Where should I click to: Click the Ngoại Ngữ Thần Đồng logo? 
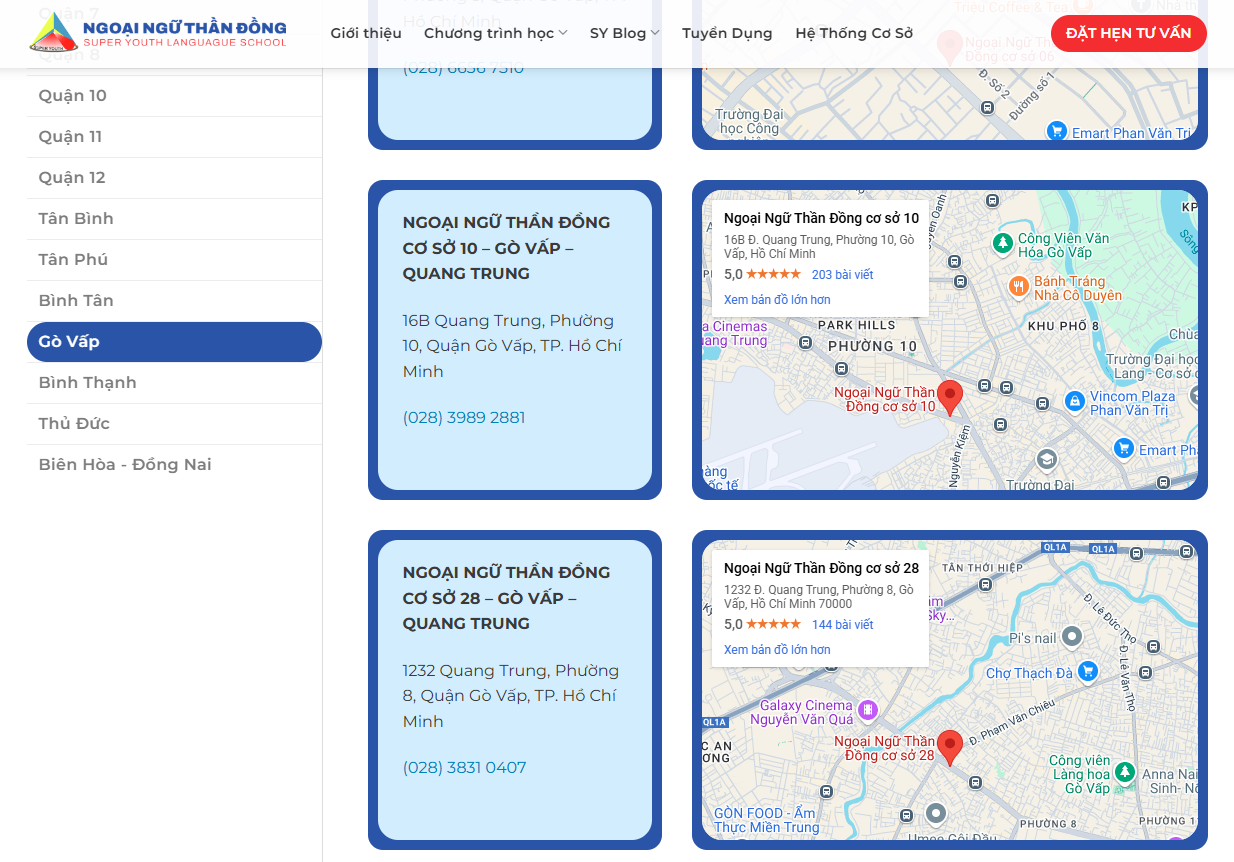tap(158, 34)
